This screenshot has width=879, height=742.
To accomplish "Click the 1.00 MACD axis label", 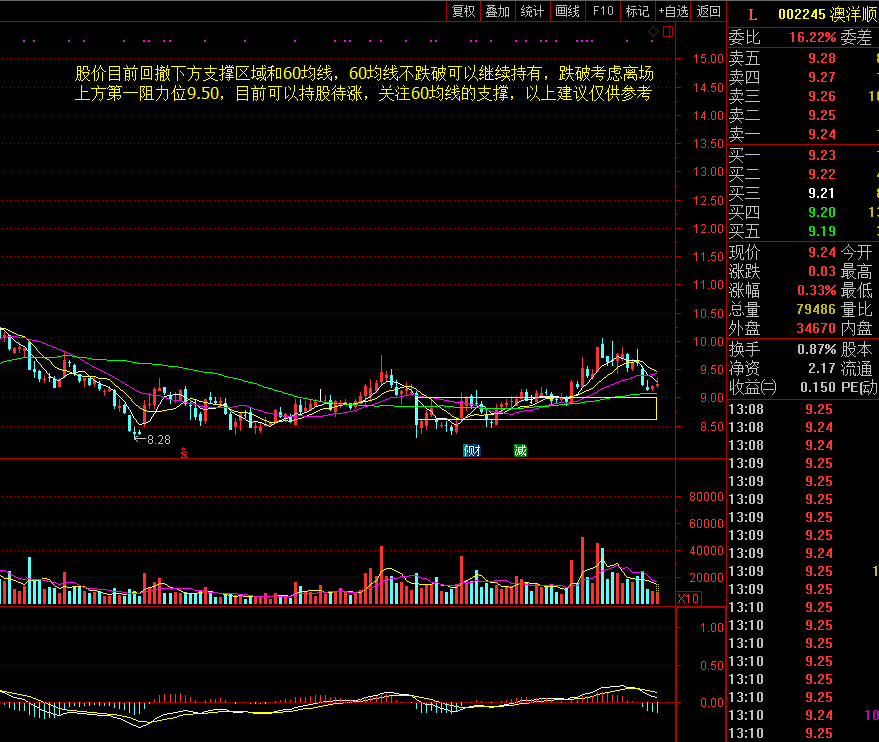I will tap(712, 628).
